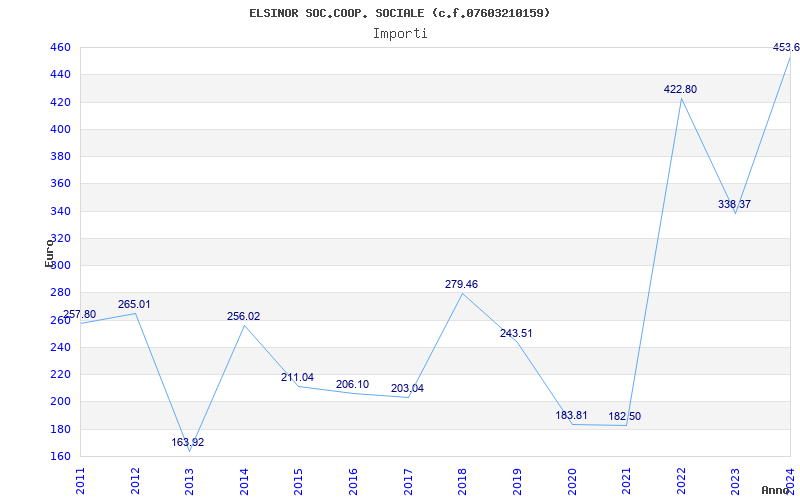
Task: Click the 340 y-axis tick label
Action: [60, 211]
